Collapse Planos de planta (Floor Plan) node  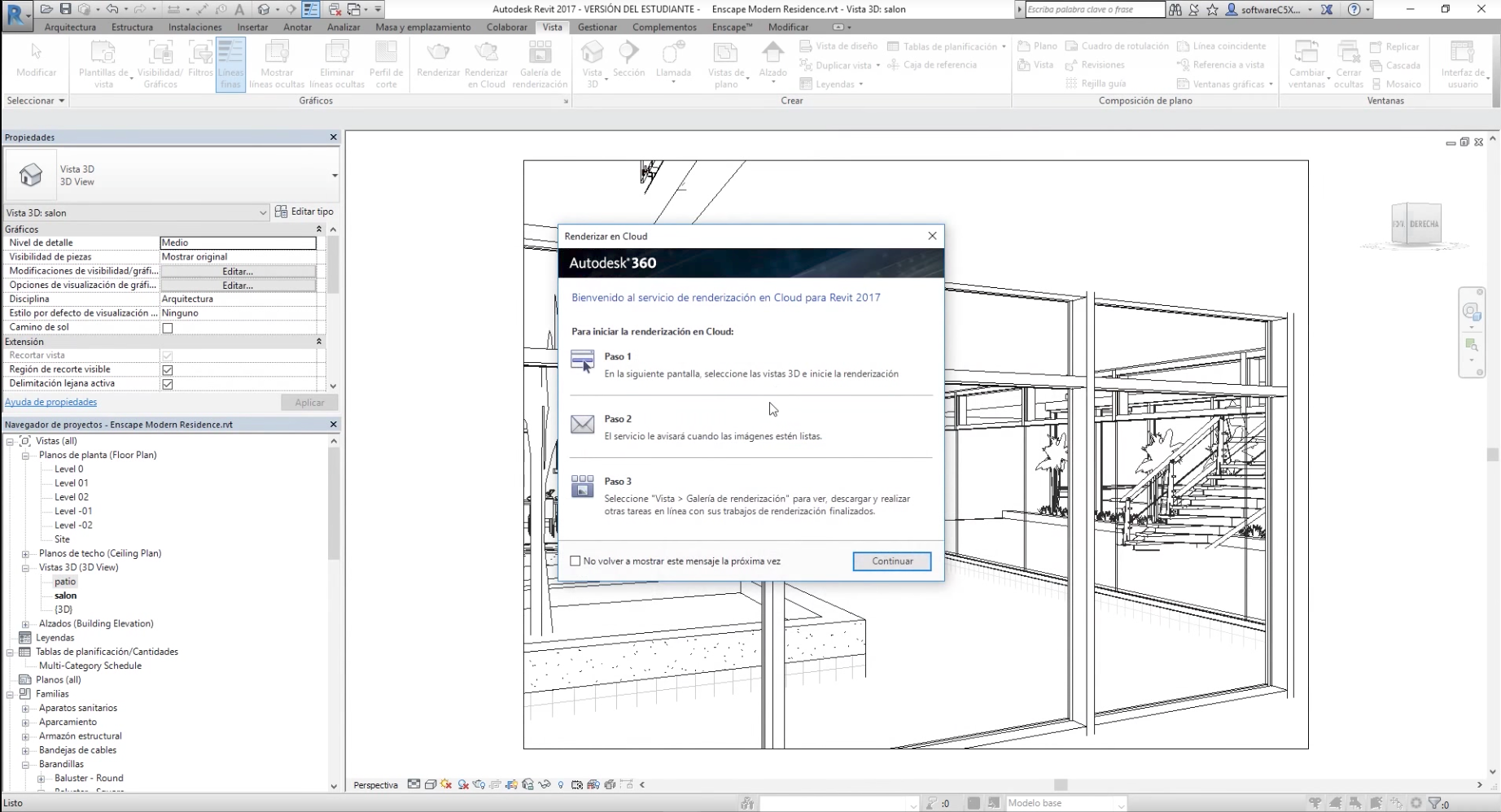coord(25,456)
